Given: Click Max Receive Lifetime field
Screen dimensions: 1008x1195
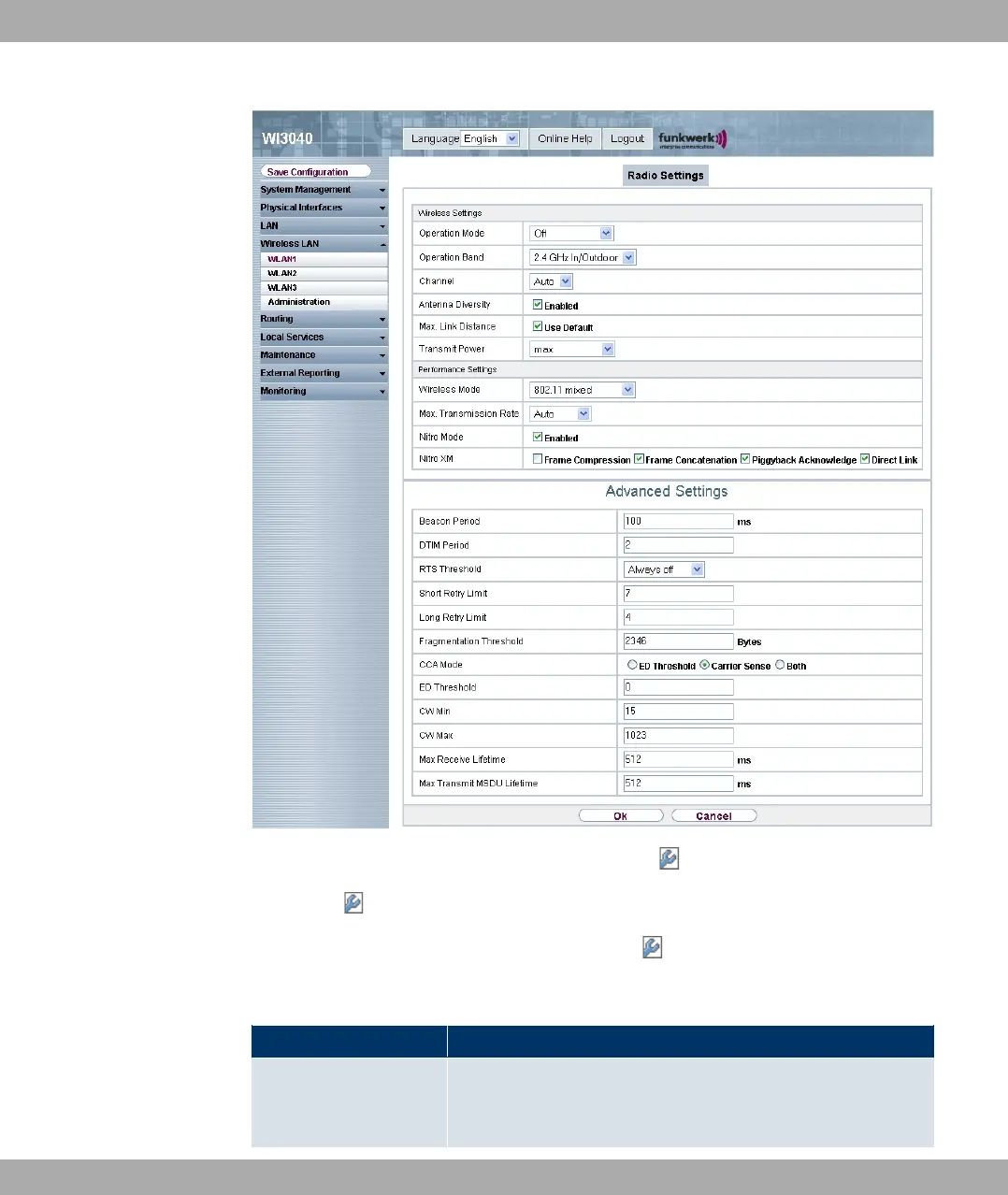Looking at the screenshot, I should click(678, 760).
